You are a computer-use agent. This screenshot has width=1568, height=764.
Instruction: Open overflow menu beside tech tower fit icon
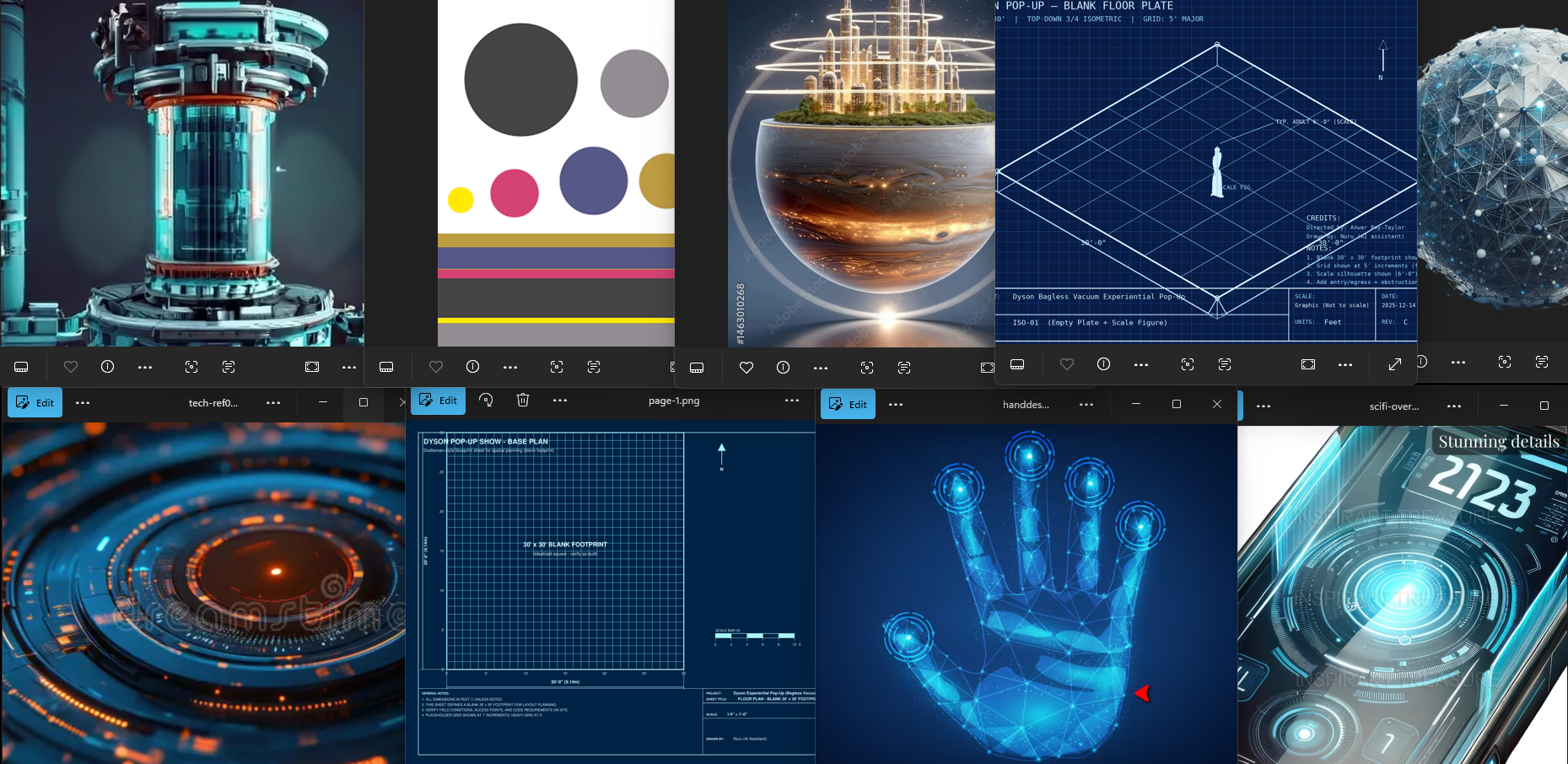coord(349,367)
